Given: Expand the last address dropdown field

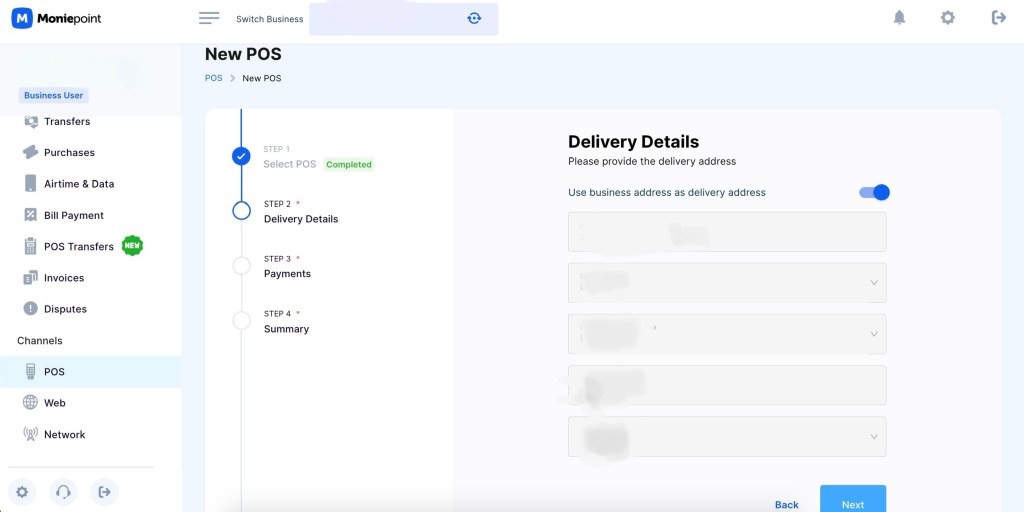Looking at the screenshot, I should (x=727, y=436).
